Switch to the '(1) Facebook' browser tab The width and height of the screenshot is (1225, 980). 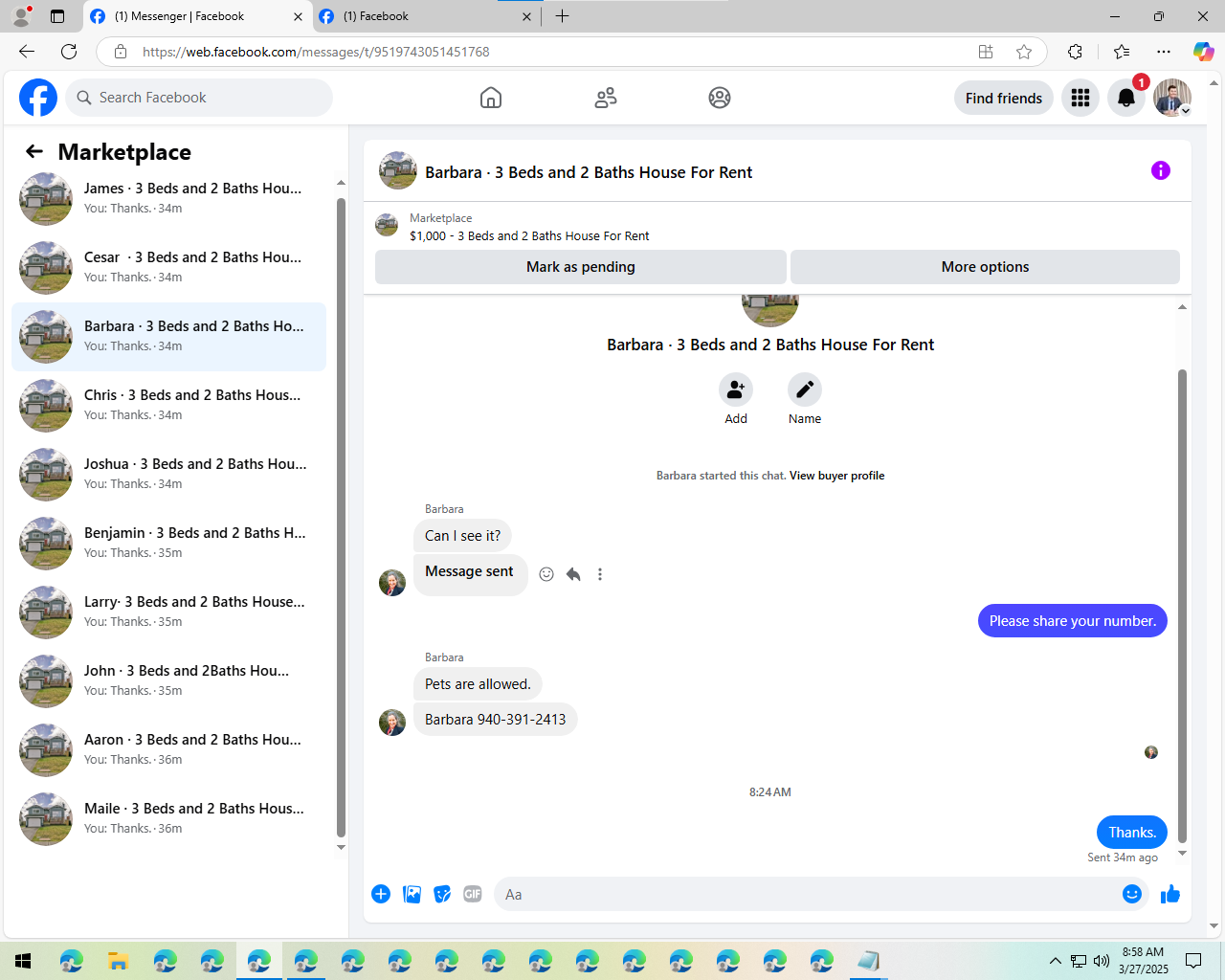tap(425, 16)
